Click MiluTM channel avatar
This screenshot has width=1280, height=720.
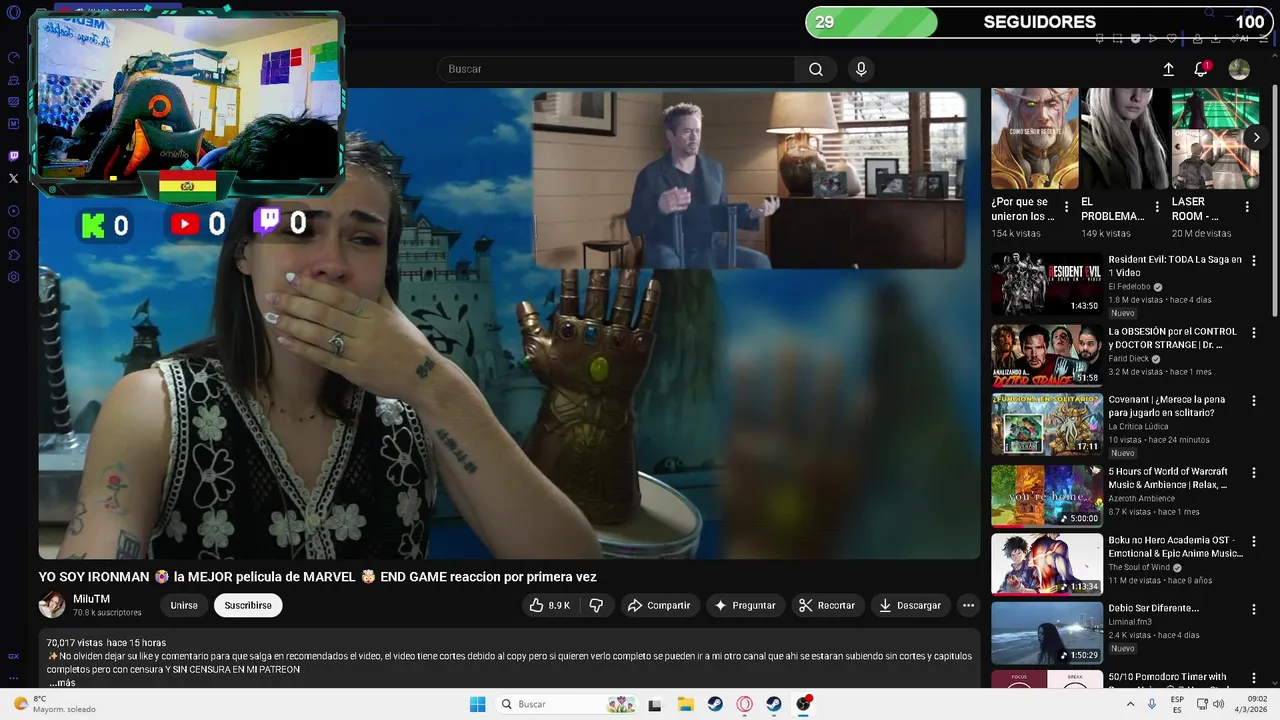52,605
